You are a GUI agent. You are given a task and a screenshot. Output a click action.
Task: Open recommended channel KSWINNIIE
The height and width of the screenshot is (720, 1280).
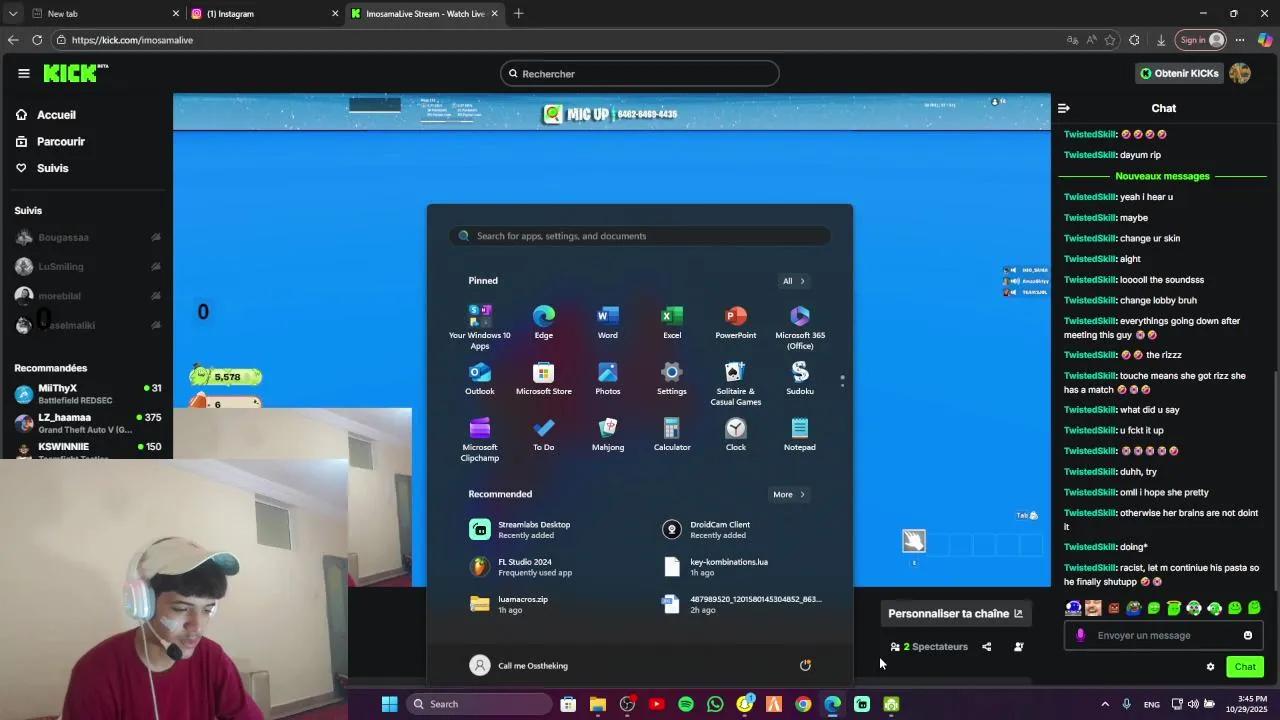(x=88, y=450)
